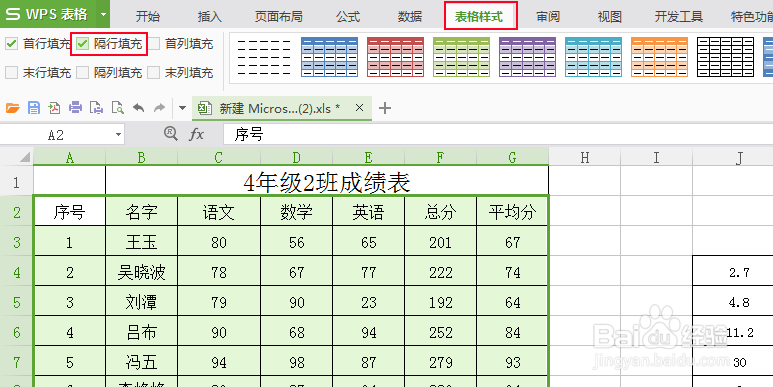The width and height of the screenshot is (773, 387).
Task: Apply the plain dashed no-color table style
Action: 263,57
